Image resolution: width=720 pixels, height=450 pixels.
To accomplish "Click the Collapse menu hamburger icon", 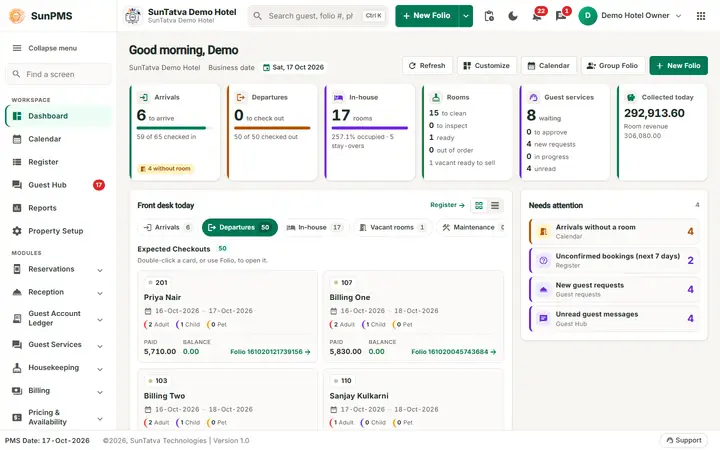I will (17, 48).
